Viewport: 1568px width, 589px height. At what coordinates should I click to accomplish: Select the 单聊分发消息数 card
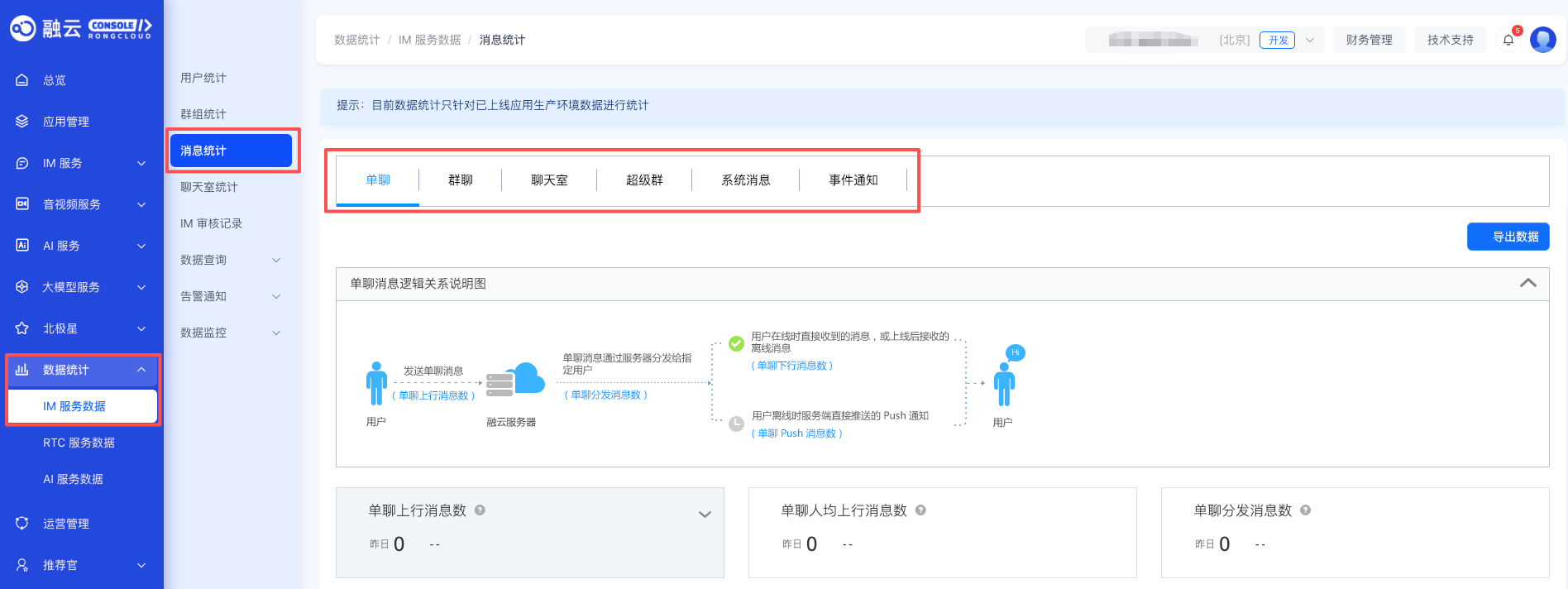(1355, 533)
